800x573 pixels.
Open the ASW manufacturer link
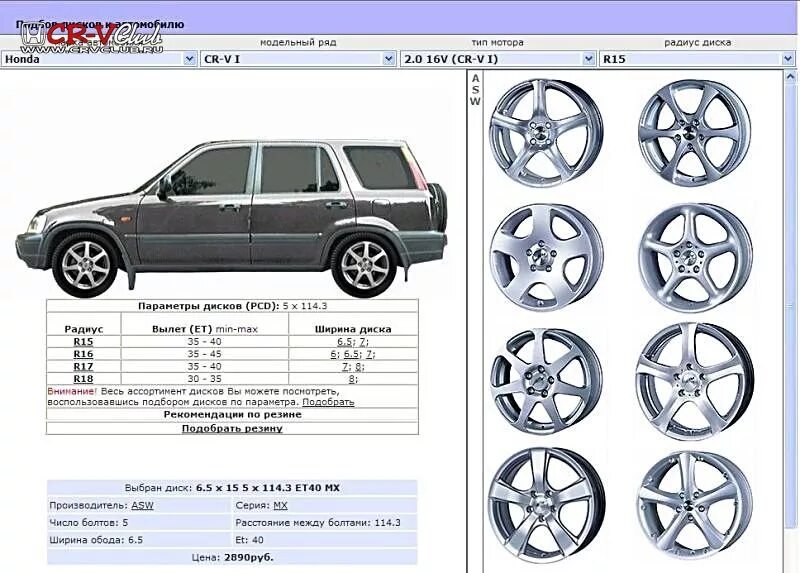point(142,505)
